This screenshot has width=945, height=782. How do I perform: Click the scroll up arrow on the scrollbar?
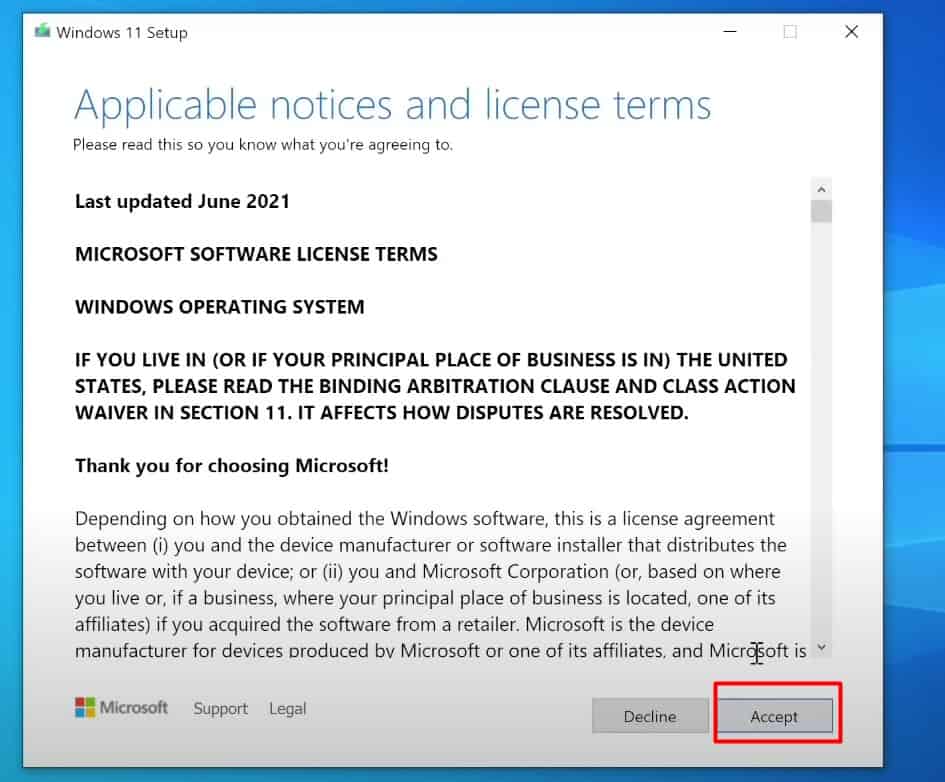821,188
